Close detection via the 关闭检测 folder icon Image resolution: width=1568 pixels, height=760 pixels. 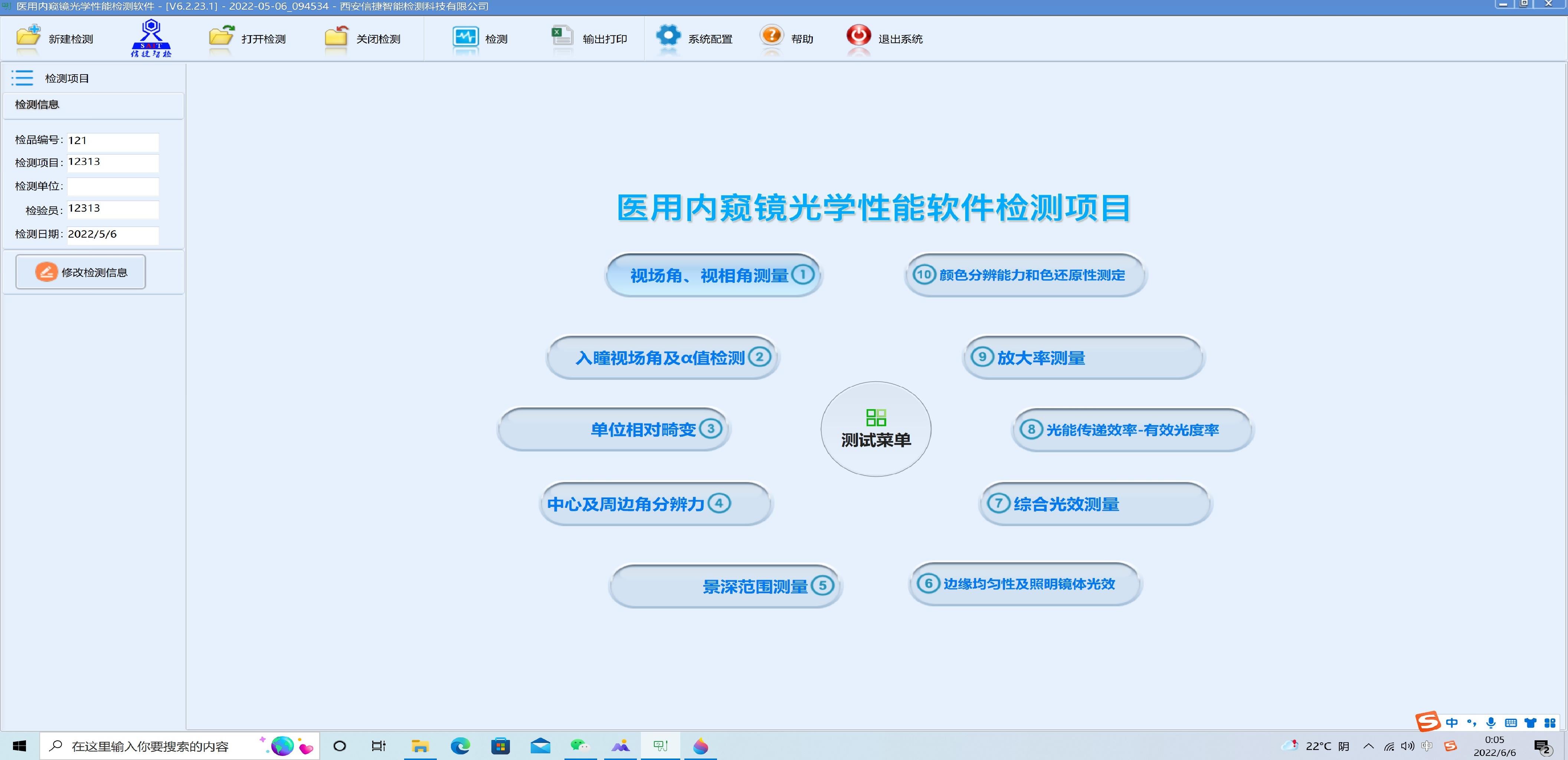coord(337,36)
